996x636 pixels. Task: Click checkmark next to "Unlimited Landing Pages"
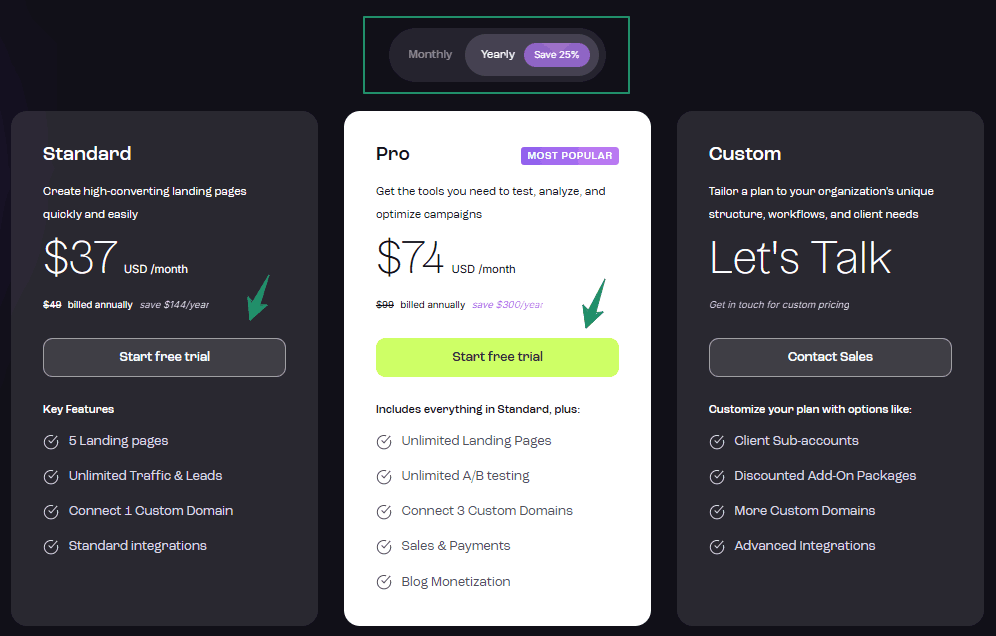(384, 440)
